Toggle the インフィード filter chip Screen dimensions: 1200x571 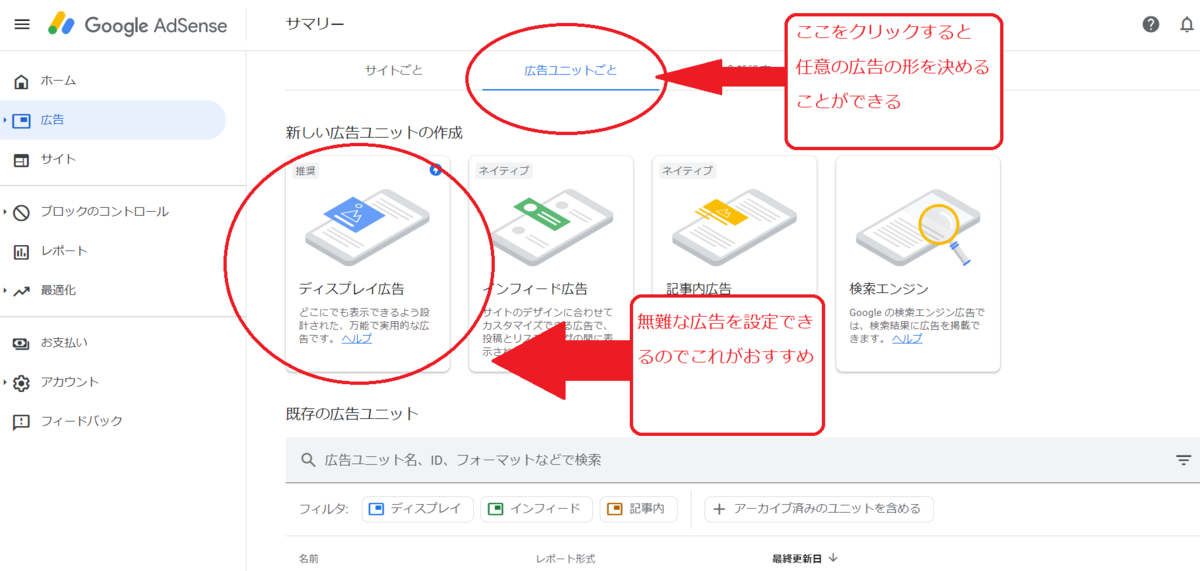pyautogui.click(x=536, y=509)
